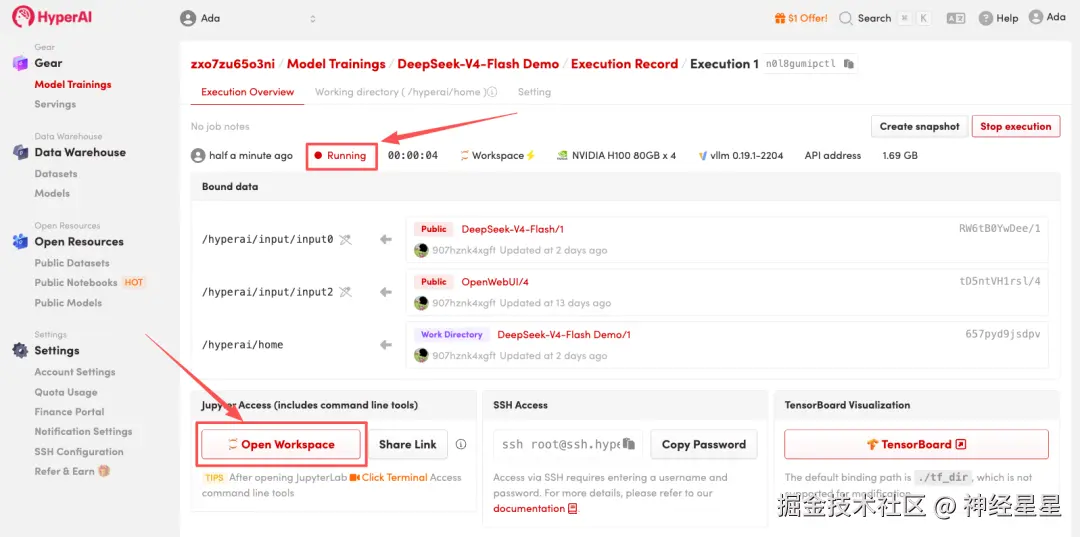Click the Settings gear icon

(x=20, y=350)
